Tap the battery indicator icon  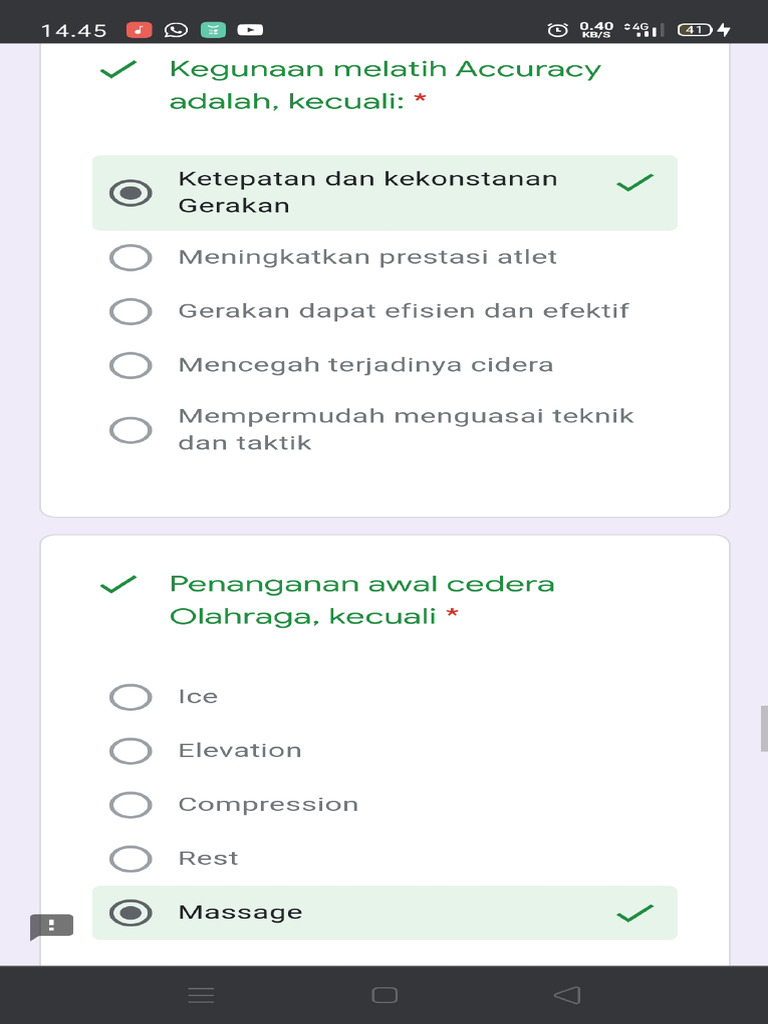click(x=696, y=30)
